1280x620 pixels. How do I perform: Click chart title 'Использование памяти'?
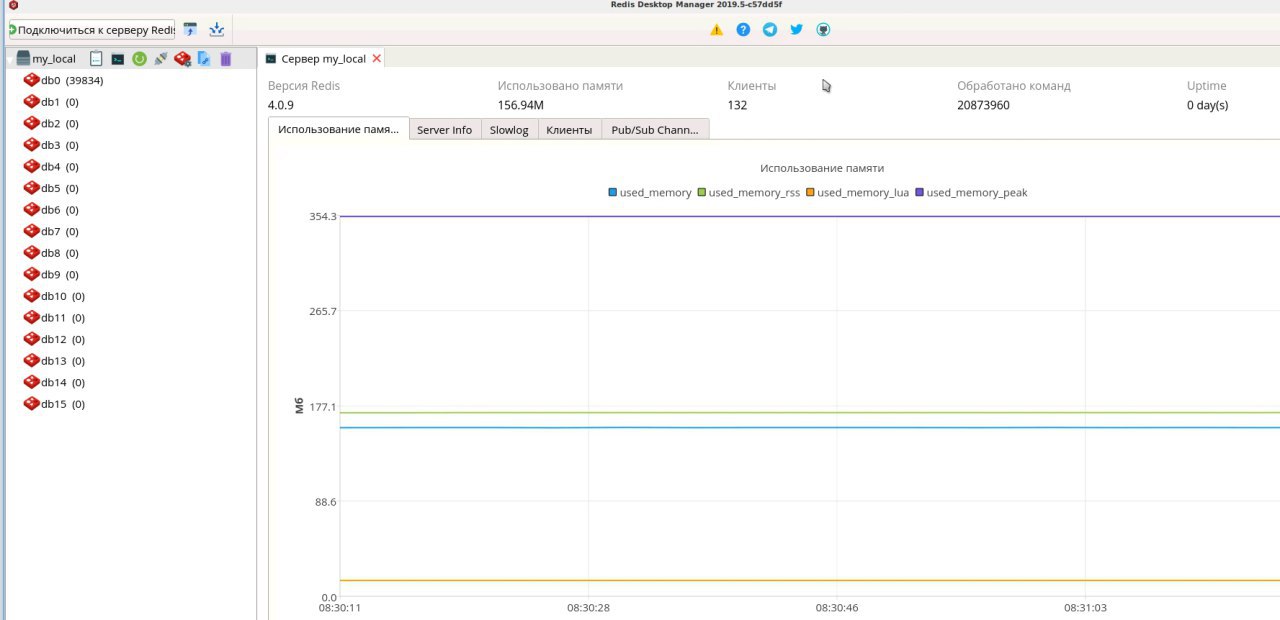click(x=822, y=168)
